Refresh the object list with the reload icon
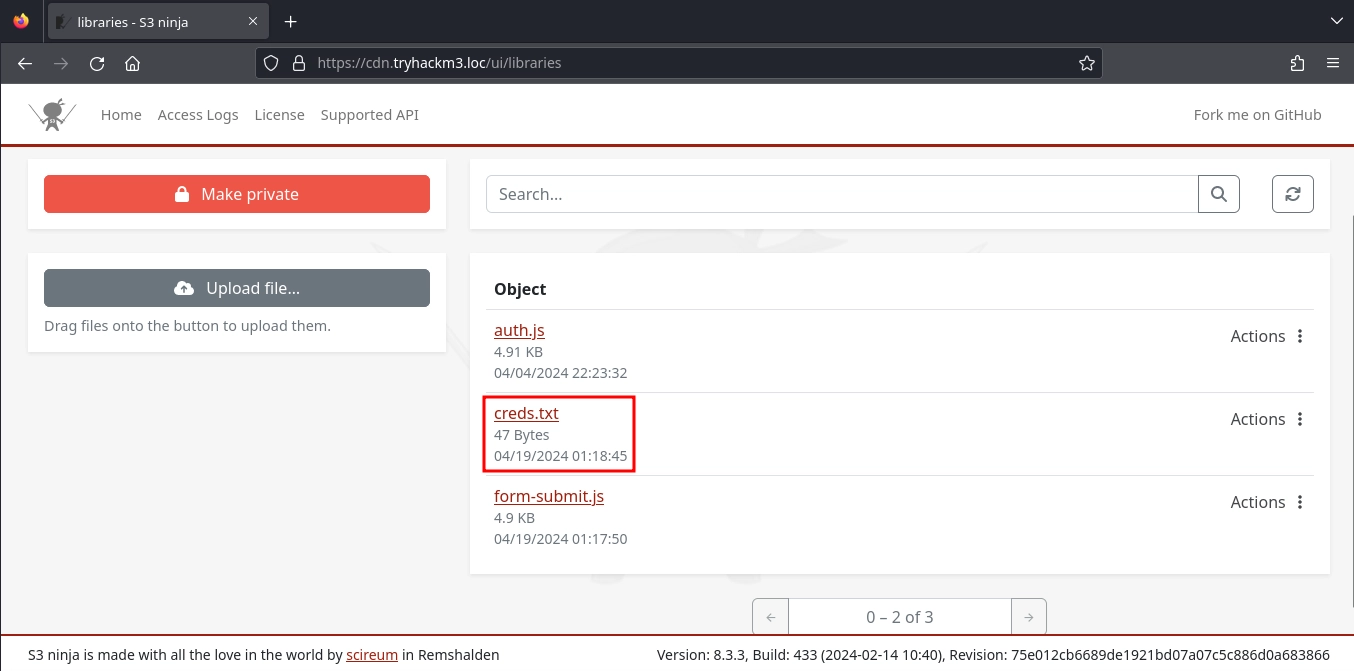1354x671 pixels. [1292, 194]
